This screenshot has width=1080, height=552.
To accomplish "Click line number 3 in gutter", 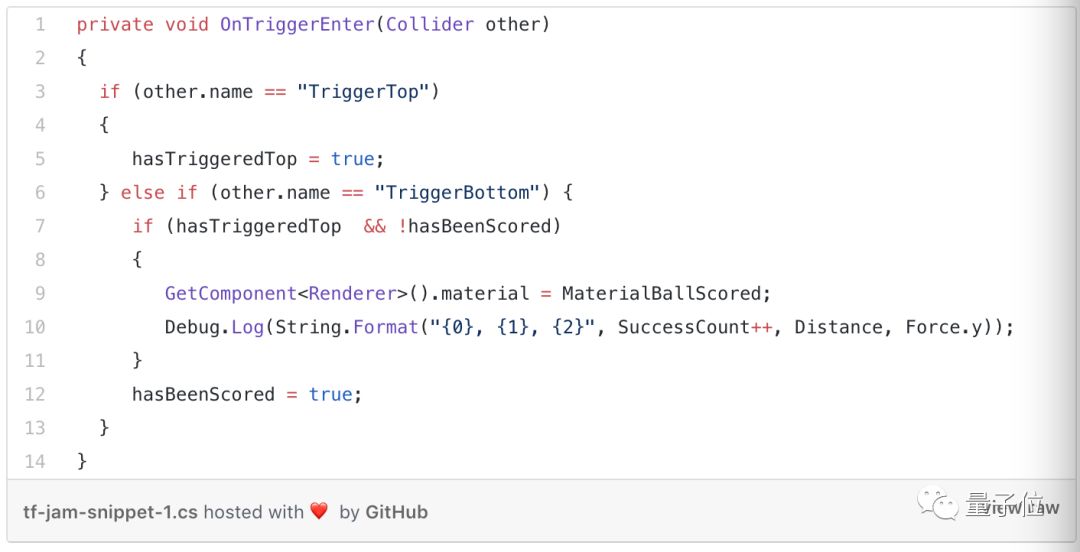I will pyautogui.click(x=40, y=92).
